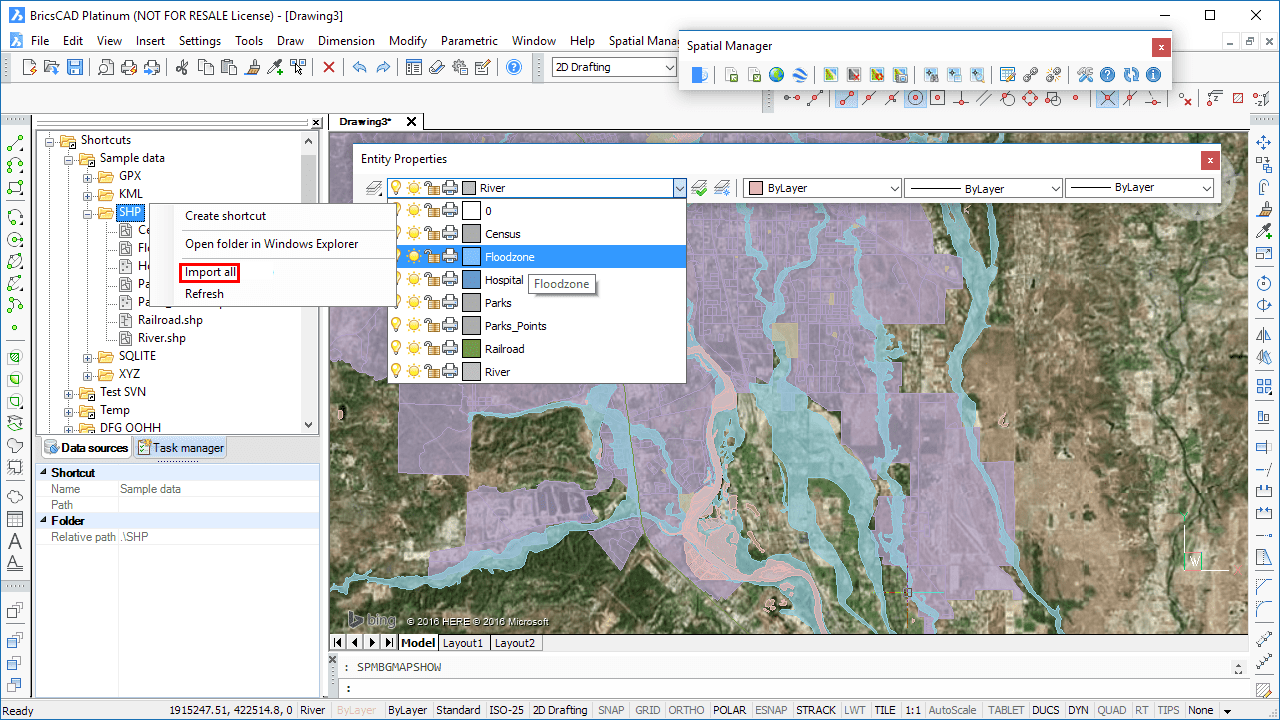Click the command line input field

click(x=790, y=688)
